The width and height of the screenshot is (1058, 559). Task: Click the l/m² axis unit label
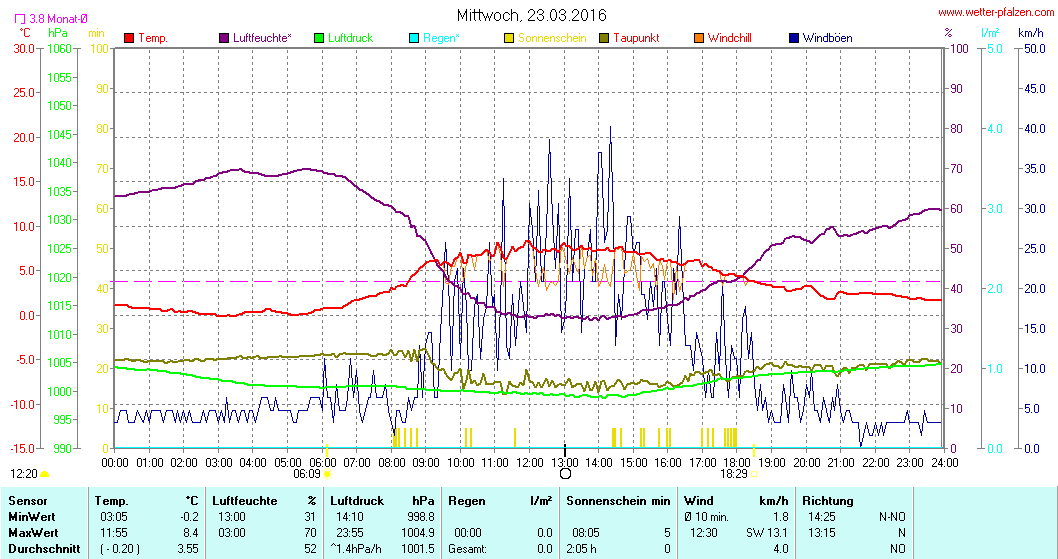point(991,32)
